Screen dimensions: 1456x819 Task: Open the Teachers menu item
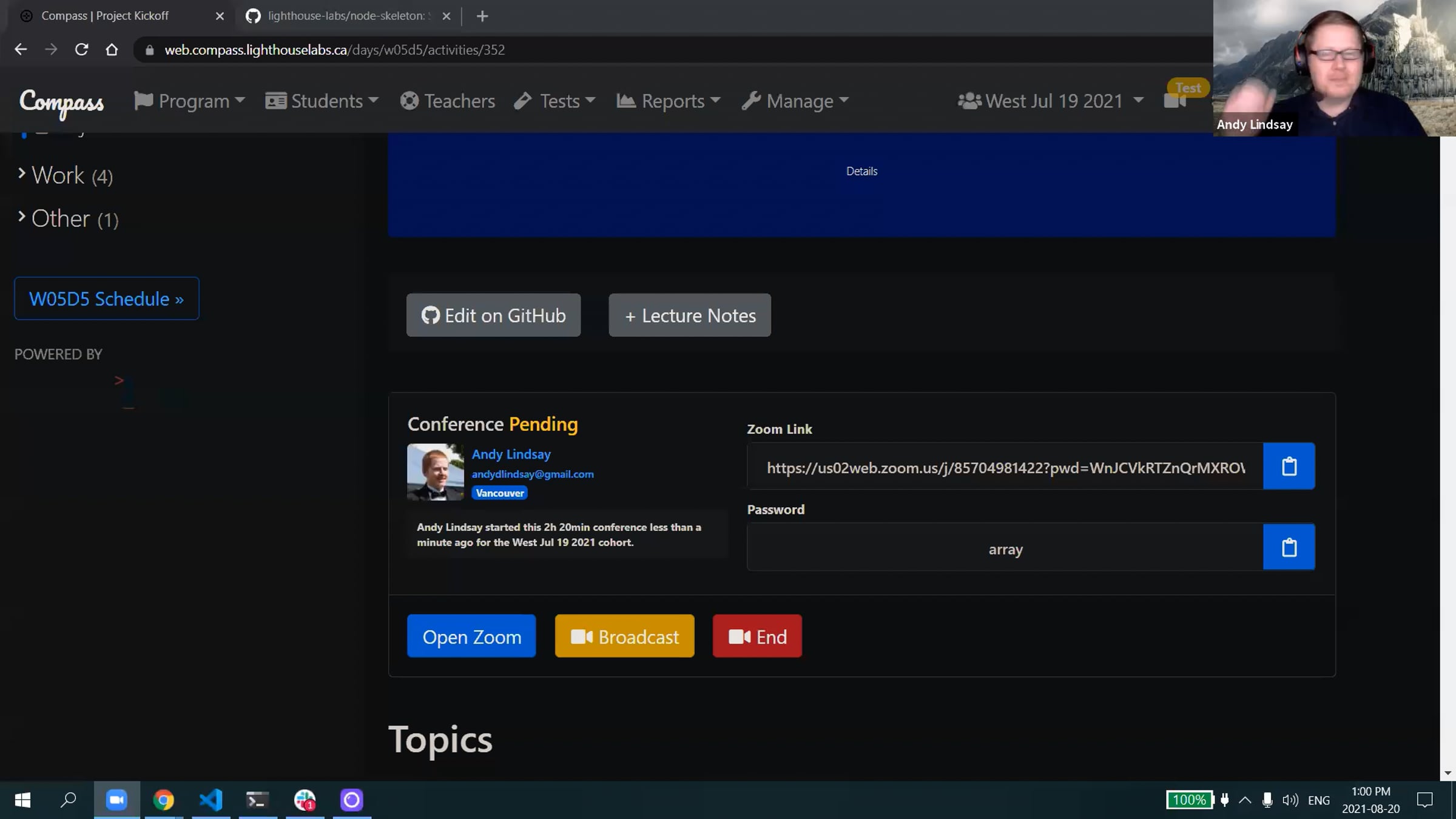pos(448,101)
